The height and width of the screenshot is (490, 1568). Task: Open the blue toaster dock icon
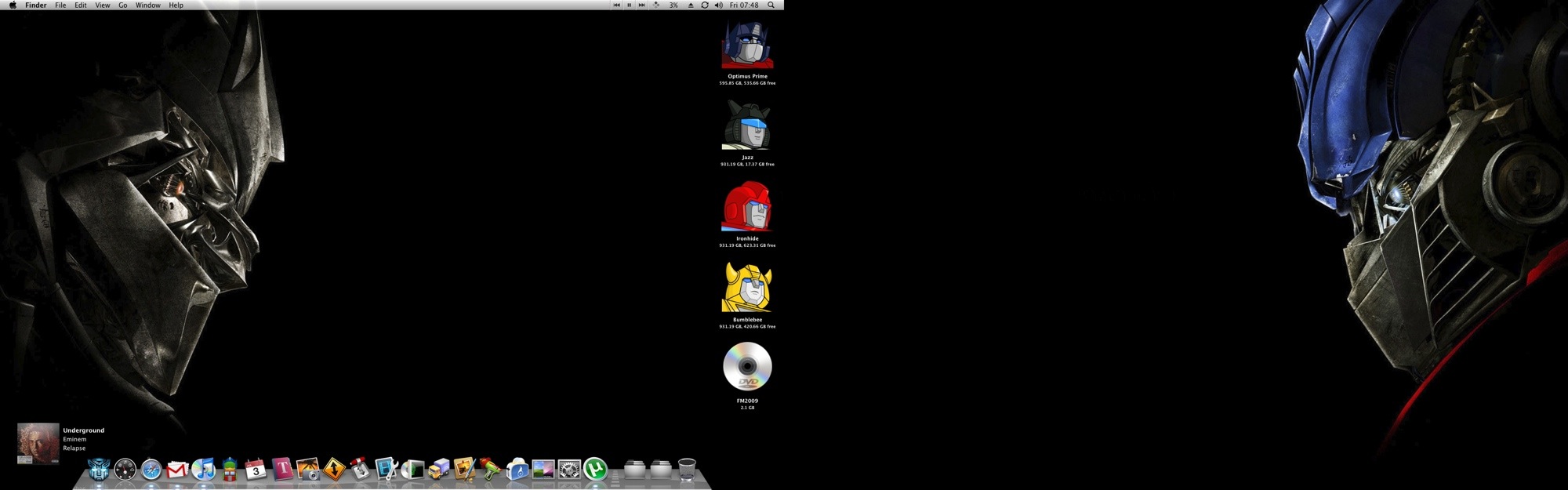pos(517,469)
